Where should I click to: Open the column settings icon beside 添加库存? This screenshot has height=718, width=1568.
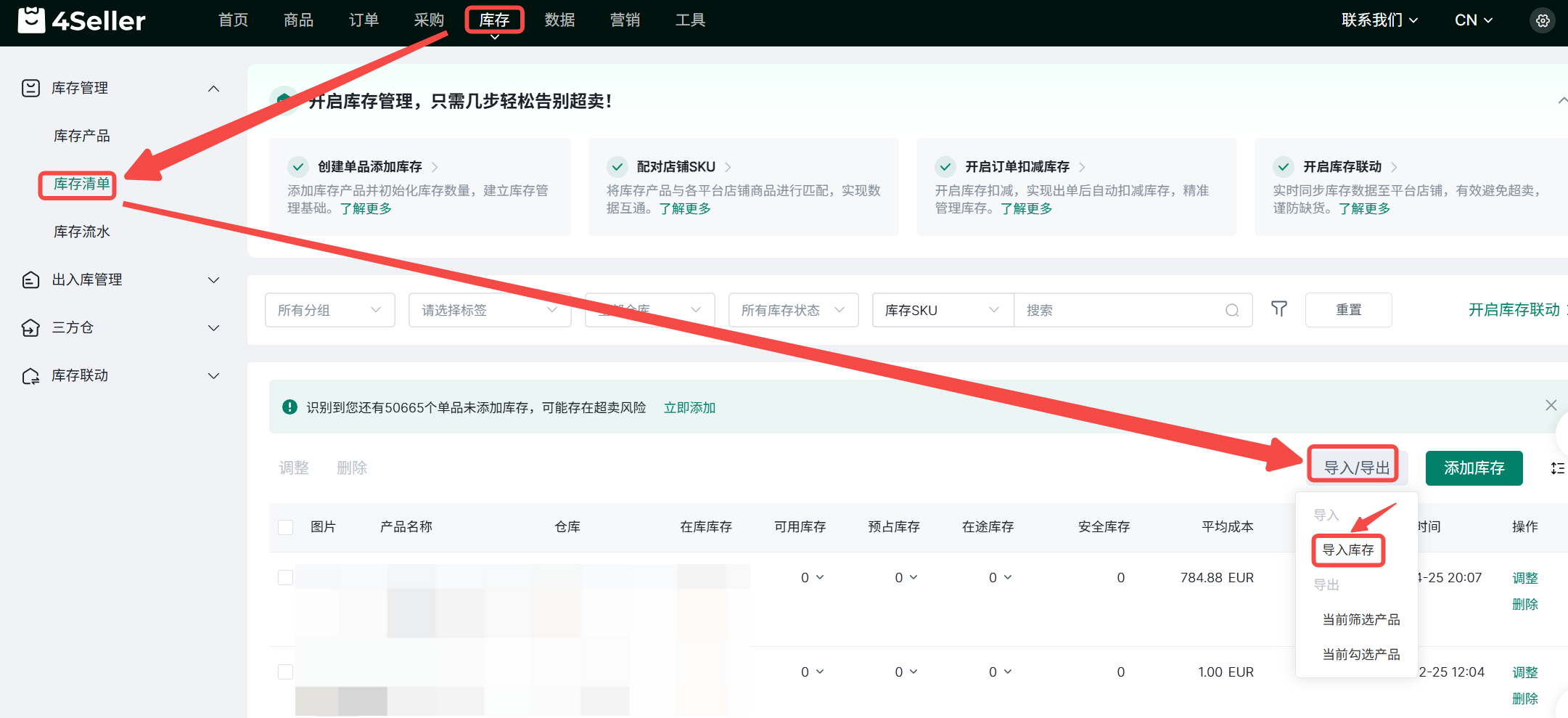tap(1557, 468)
